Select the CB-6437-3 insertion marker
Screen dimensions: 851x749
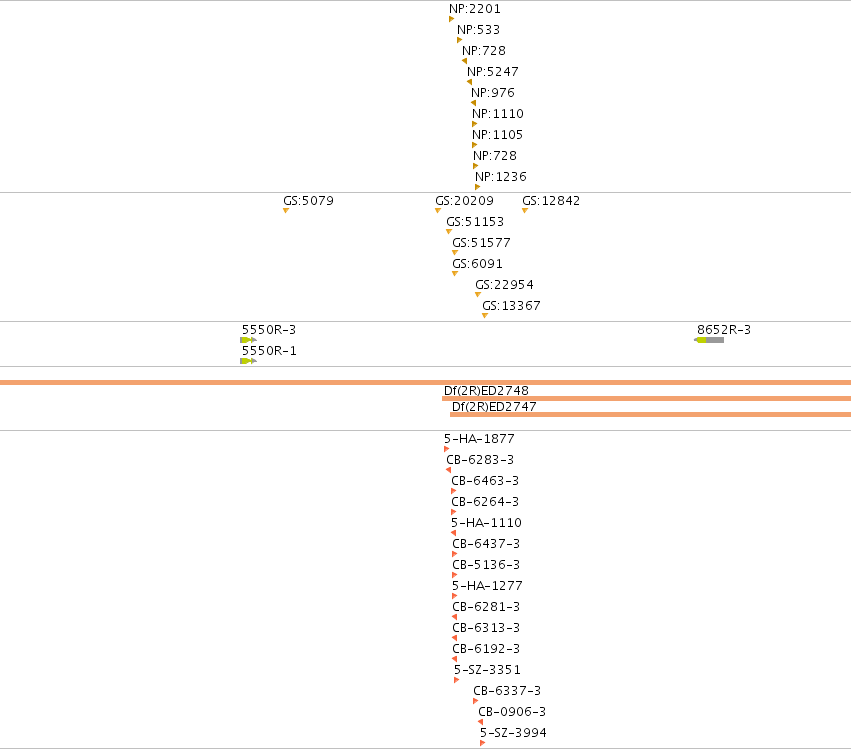455,554
